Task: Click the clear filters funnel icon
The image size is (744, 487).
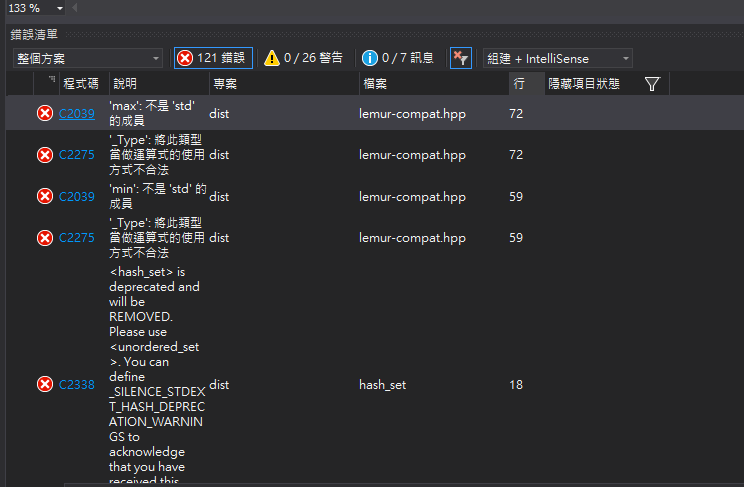Action: pyautogui.click(x=460, y=58)
